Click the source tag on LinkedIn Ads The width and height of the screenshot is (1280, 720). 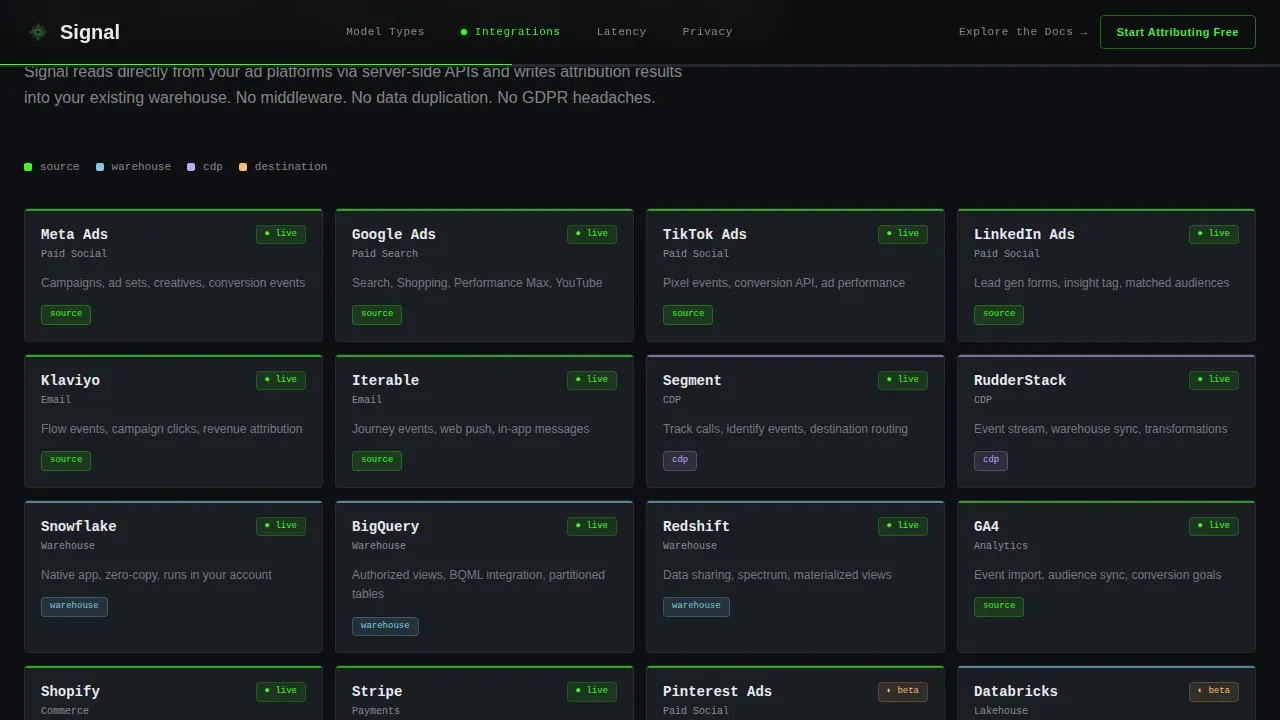click(x=999, y=314)
